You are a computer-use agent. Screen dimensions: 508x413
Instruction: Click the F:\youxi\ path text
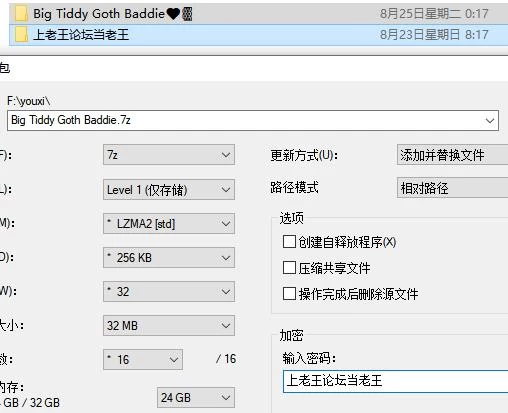pyautogui.click(x=29, y=101)
